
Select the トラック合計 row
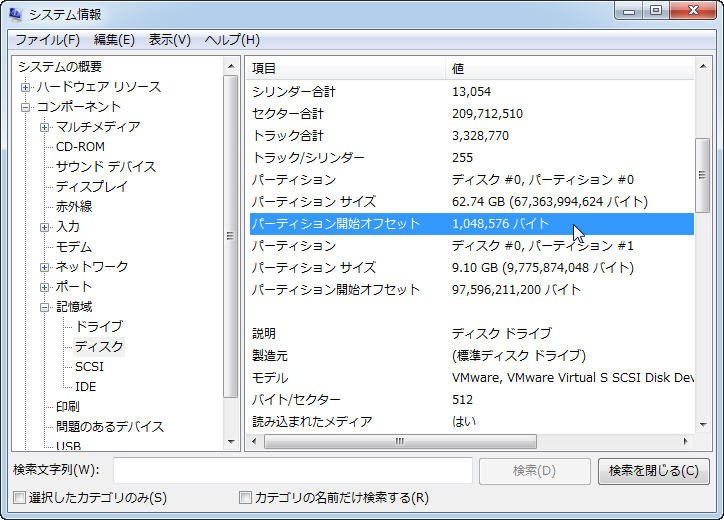(471, 136)
